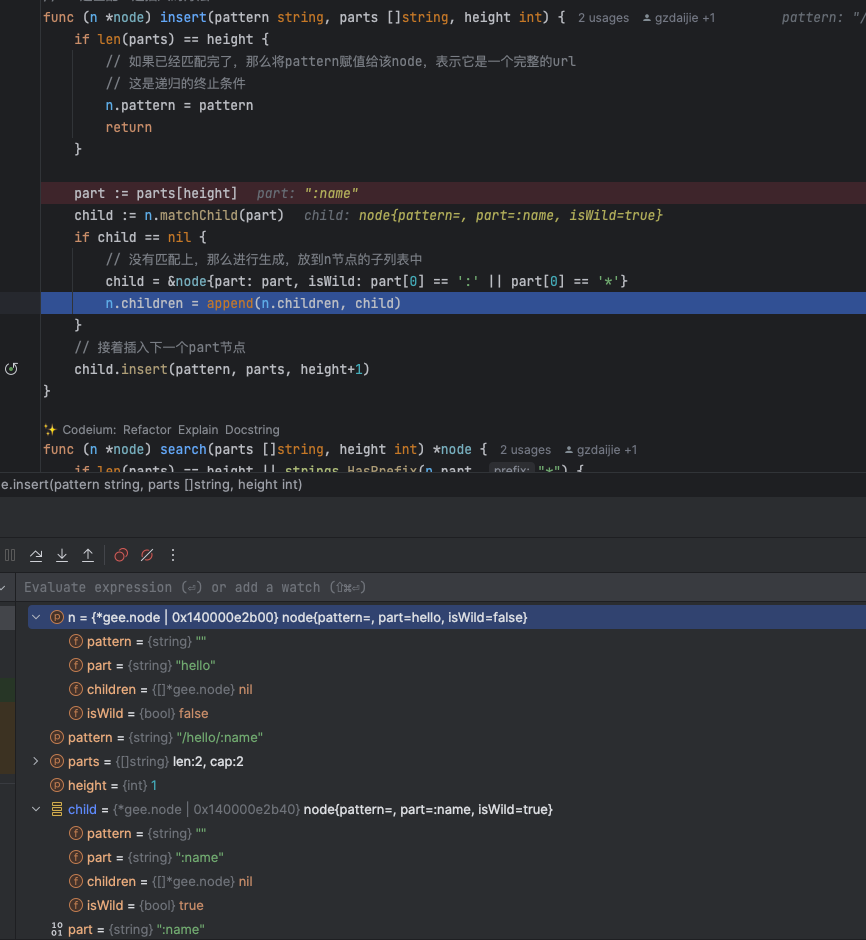The width and height of the screenshot is (866, 940).
Task: Collapse the child variable node
Action: [36, 809]
